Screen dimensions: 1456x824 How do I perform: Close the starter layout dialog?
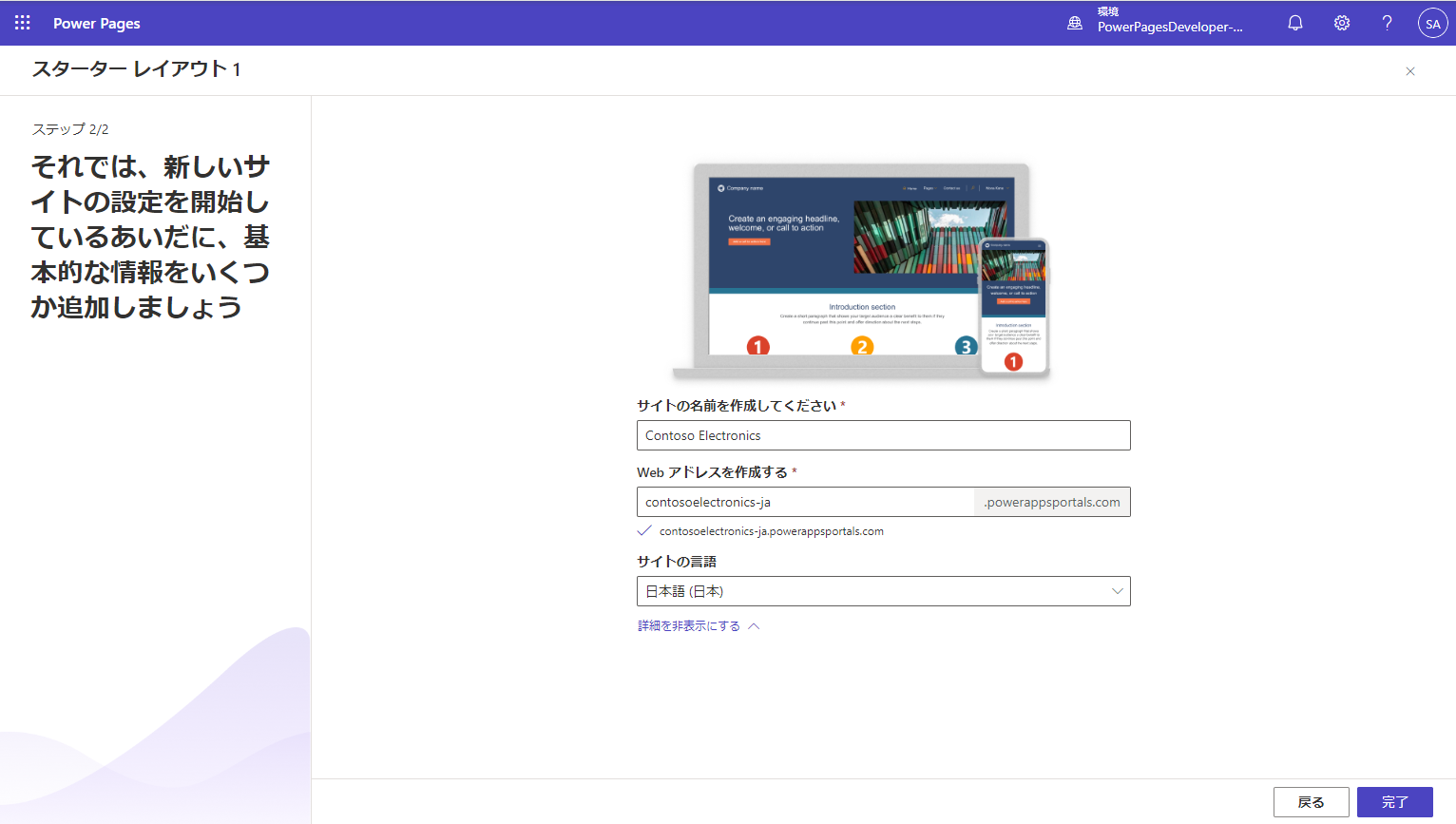(1410, 71)
